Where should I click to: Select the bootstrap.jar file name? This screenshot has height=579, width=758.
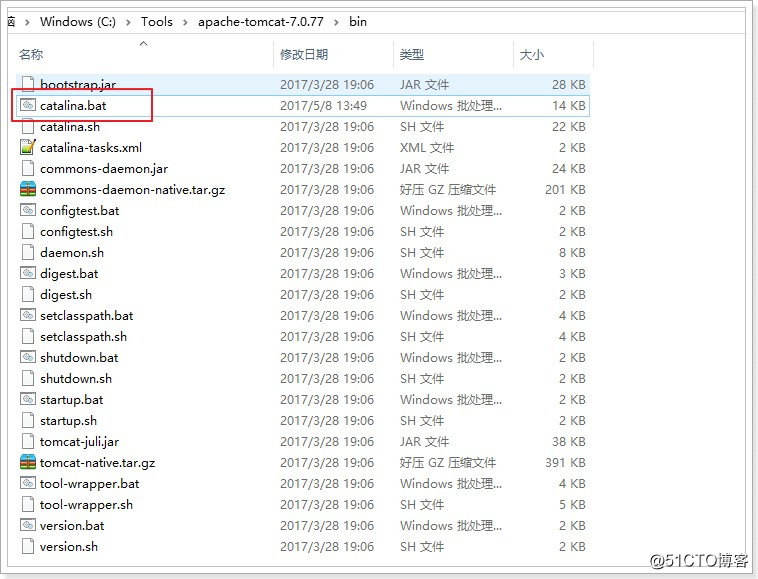pyautogui.click(x=78, y=85)
